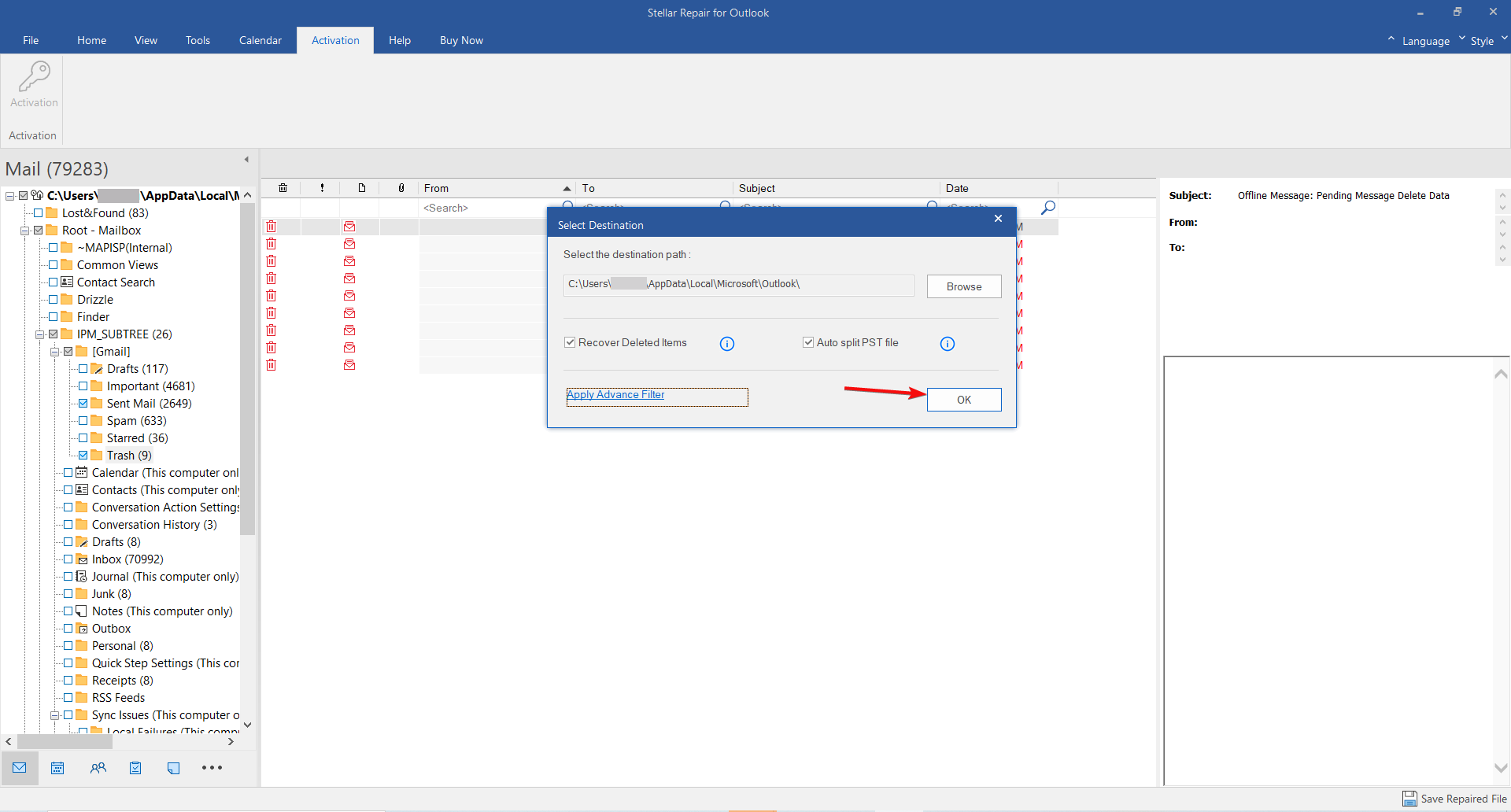This screenshot has width=1511, height=812.
Task: Click Save Repaired File label
Action: click(x=1463, y=799)
